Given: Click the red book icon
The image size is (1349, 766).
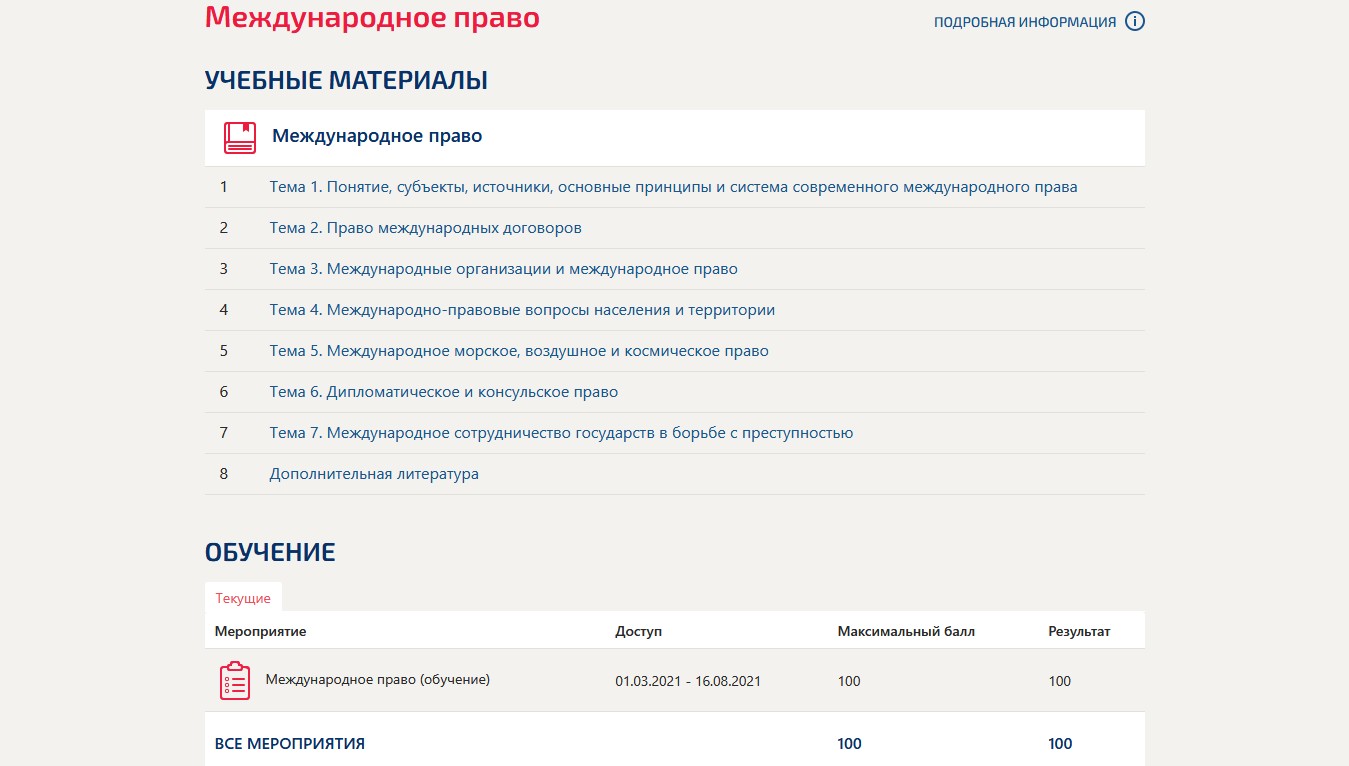Looking at the screenshot, I should pyautogui.click(x=240, y=137).
